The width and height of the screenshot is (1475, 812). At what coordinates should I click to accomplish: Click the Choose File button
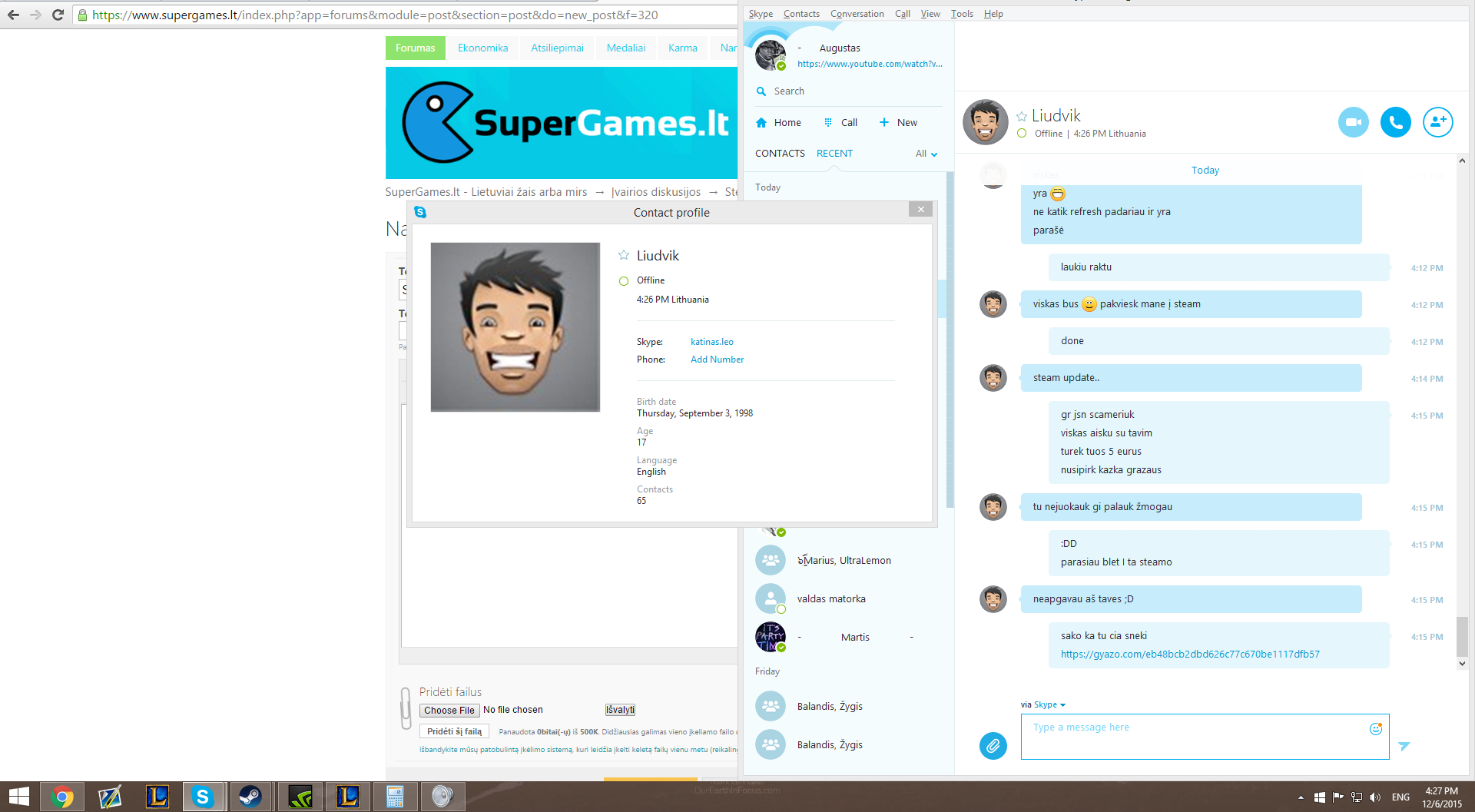(449, 711)
